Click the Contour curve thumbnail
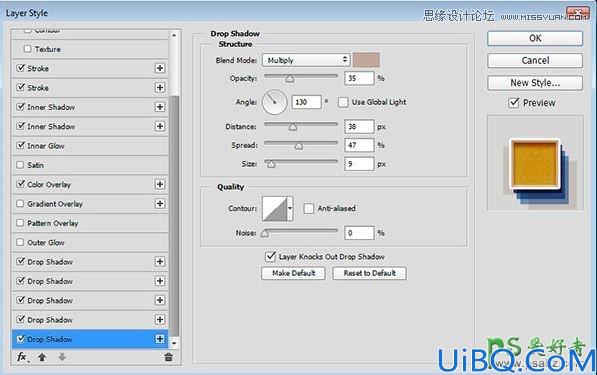597x375 pixels. pyautogui.click(x=275, y=208)
